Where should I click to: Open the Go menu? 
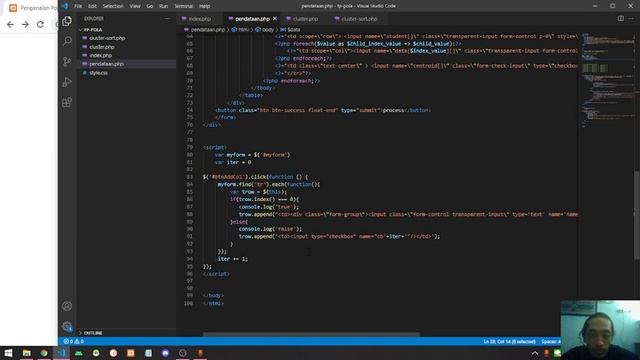150,6
